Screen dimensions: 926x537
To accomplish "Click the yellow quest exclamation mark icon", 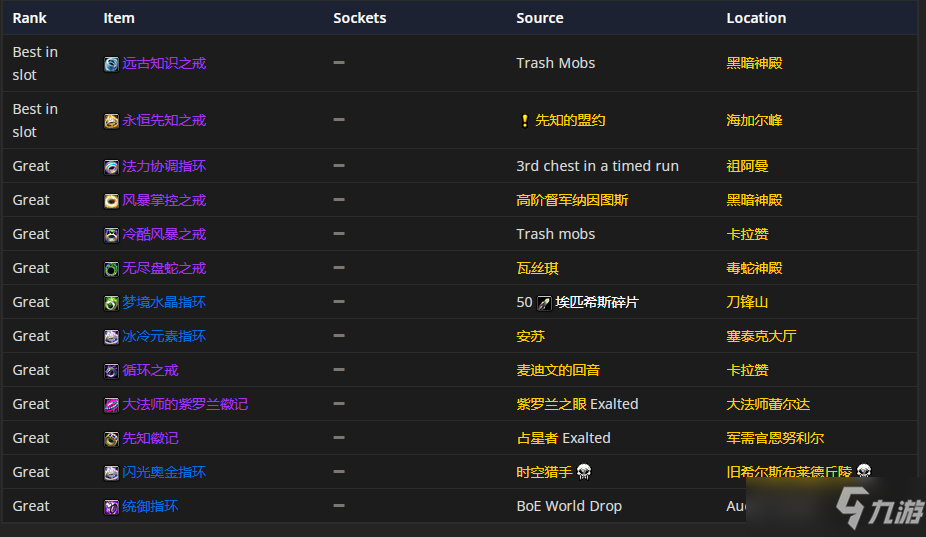I will point(524,121).
